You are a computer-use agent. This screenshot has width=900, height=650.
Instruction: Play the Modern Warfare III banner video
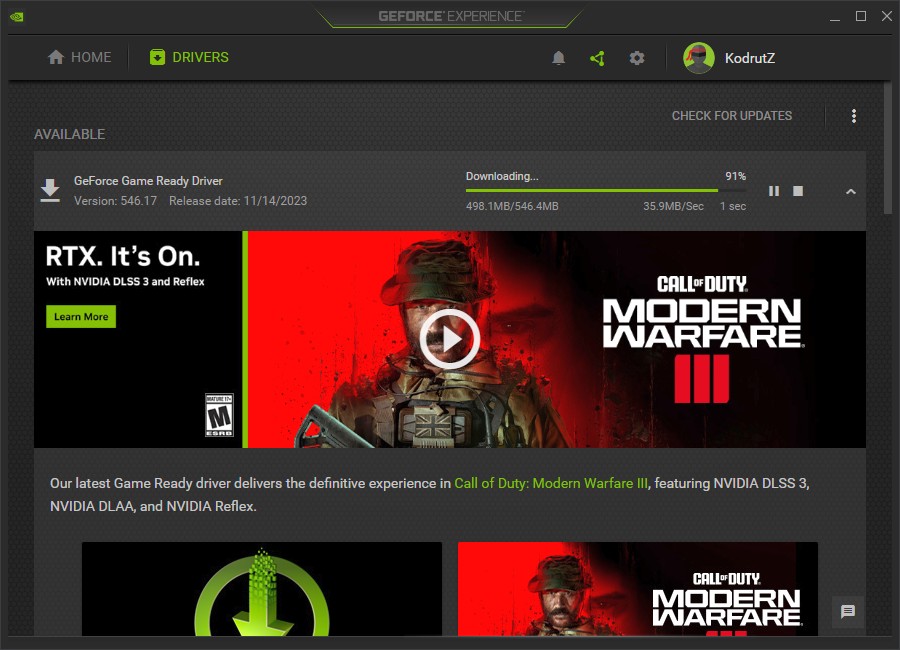click(x=449, y=339)
